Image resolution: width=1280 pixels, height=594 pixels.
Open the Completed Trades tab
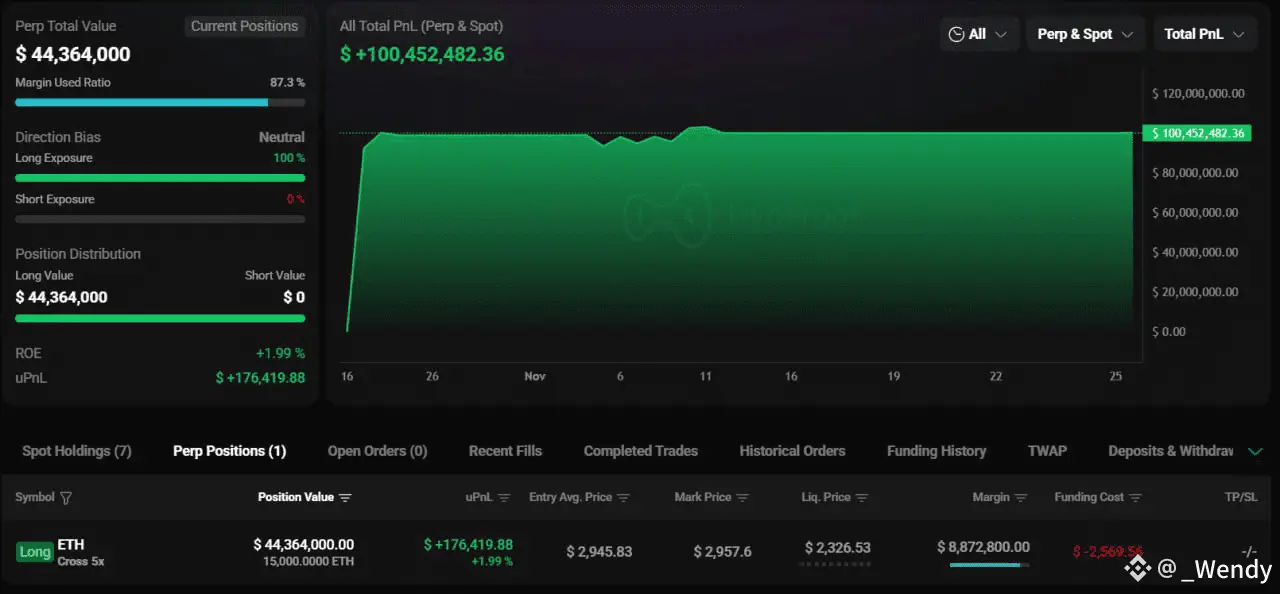641,451
